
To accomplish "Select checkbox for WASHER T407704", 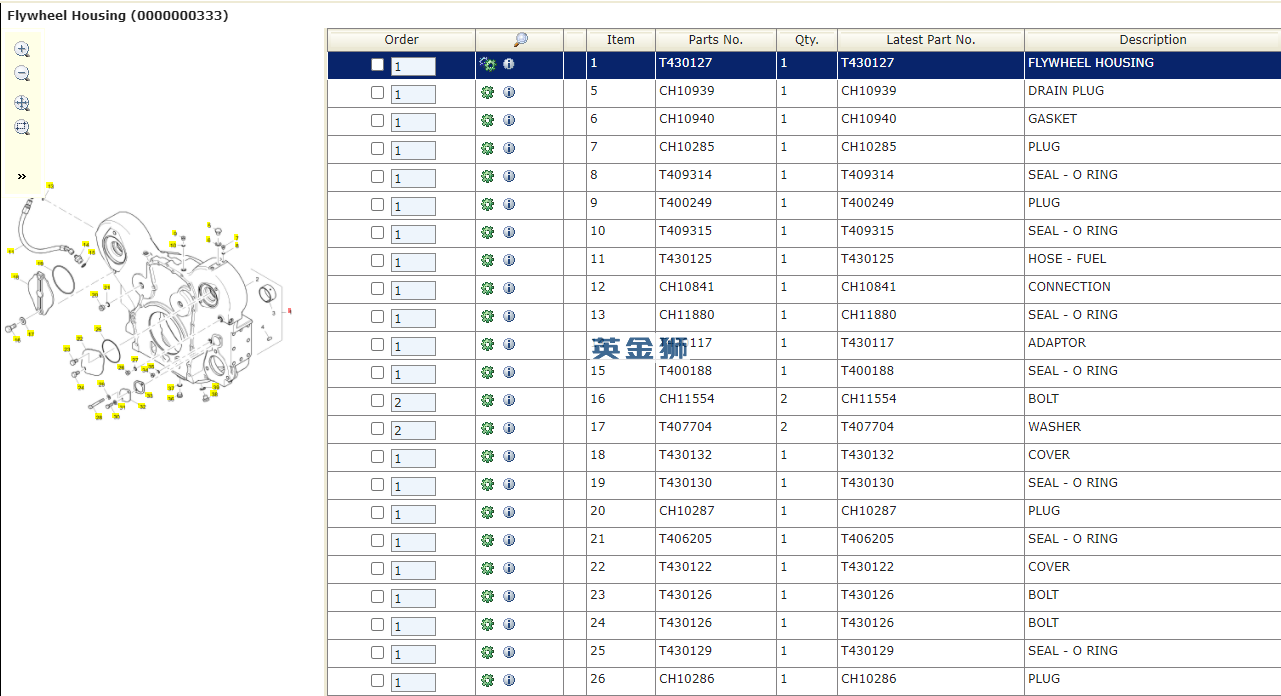I will (x=377, y=428).
